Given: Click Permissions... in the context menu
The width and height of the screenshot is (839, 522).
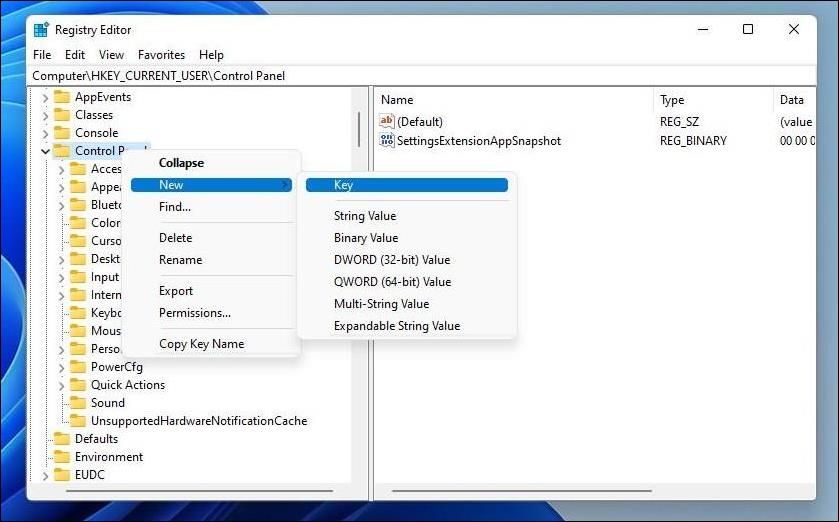Looking at the screenshot, I should (x=195, y=313).
